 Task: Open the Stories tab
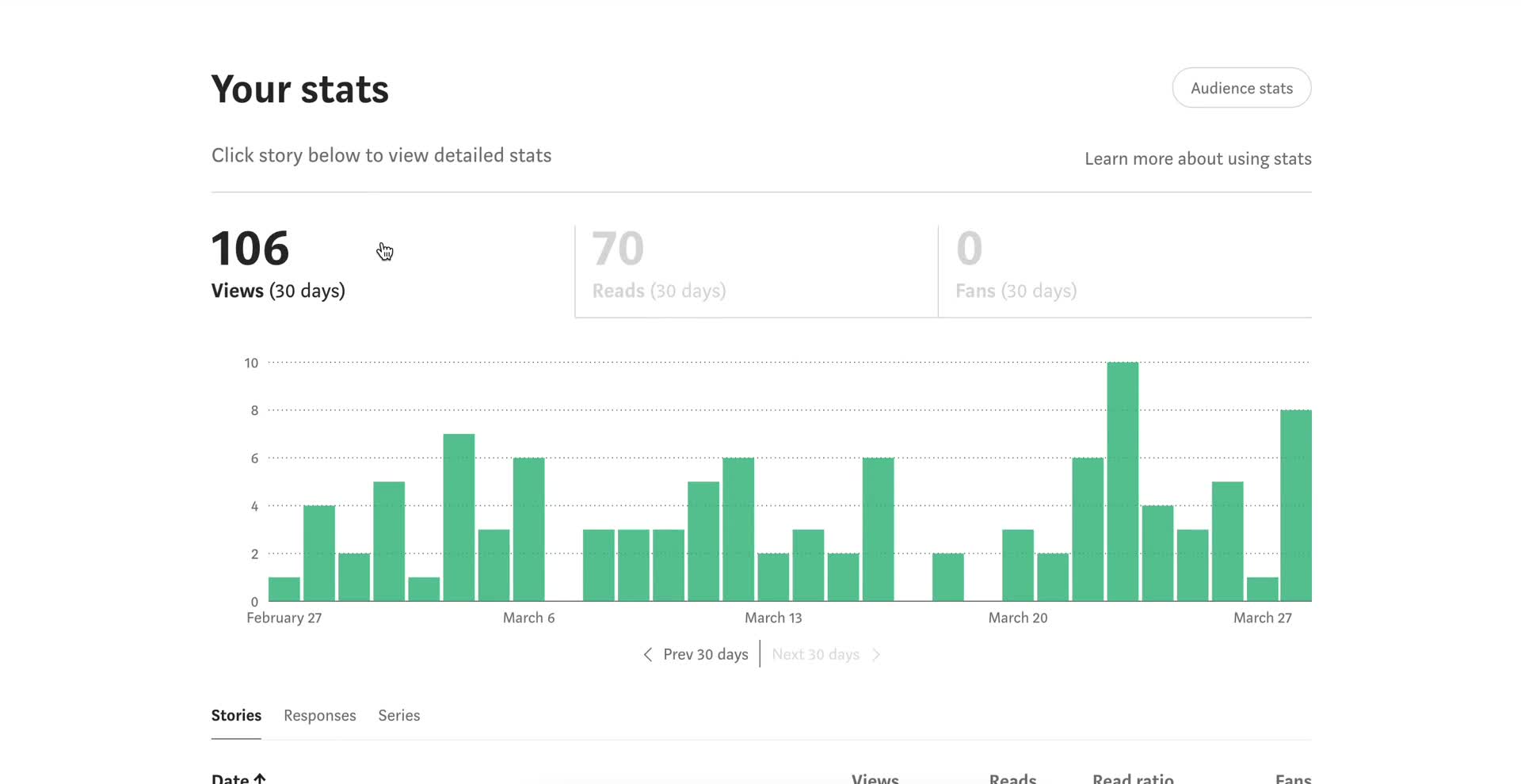[236, 715]
